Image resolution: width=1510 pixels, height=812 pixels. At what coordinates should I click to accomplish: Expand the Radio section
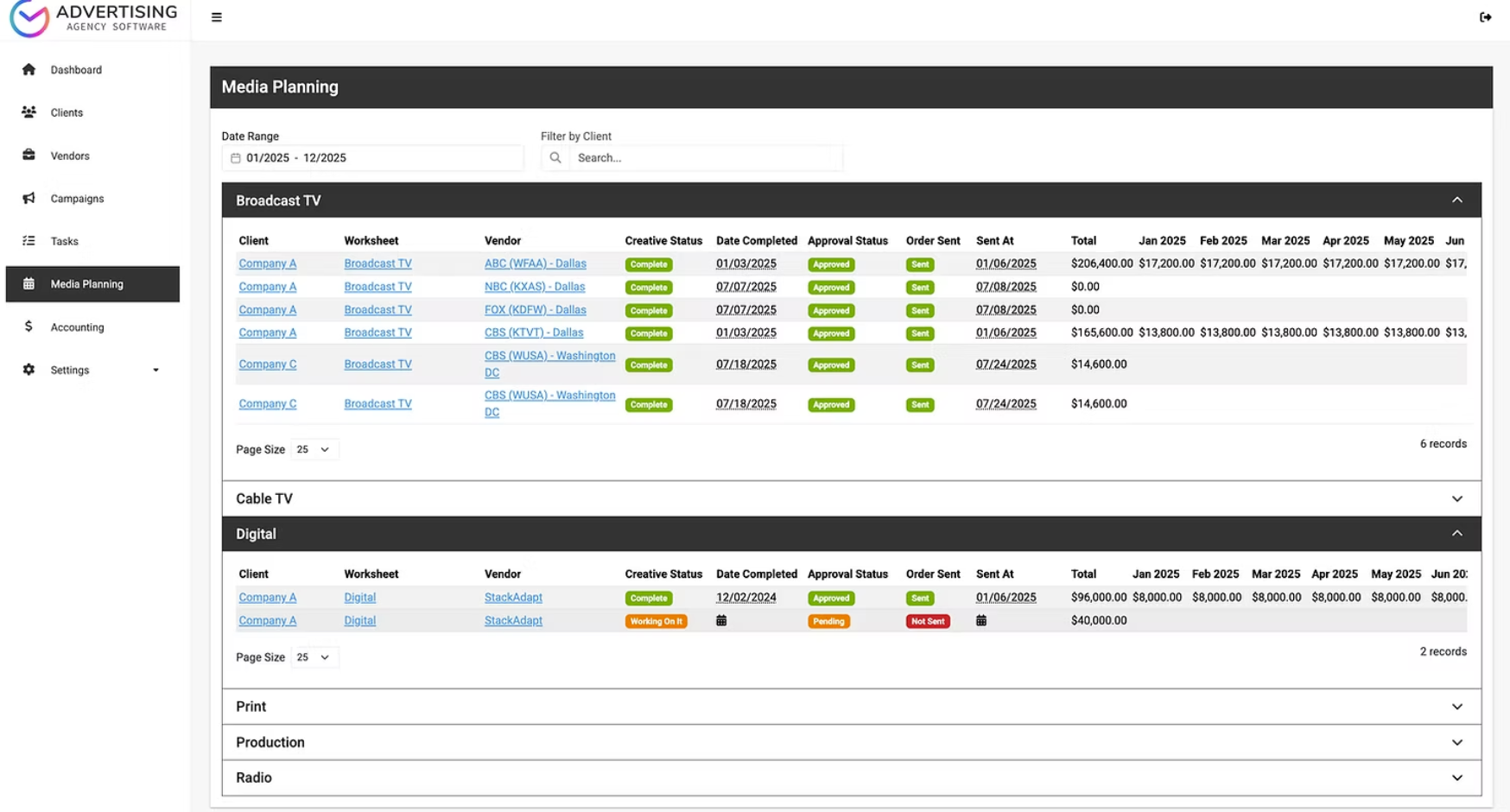(1457, 777)
